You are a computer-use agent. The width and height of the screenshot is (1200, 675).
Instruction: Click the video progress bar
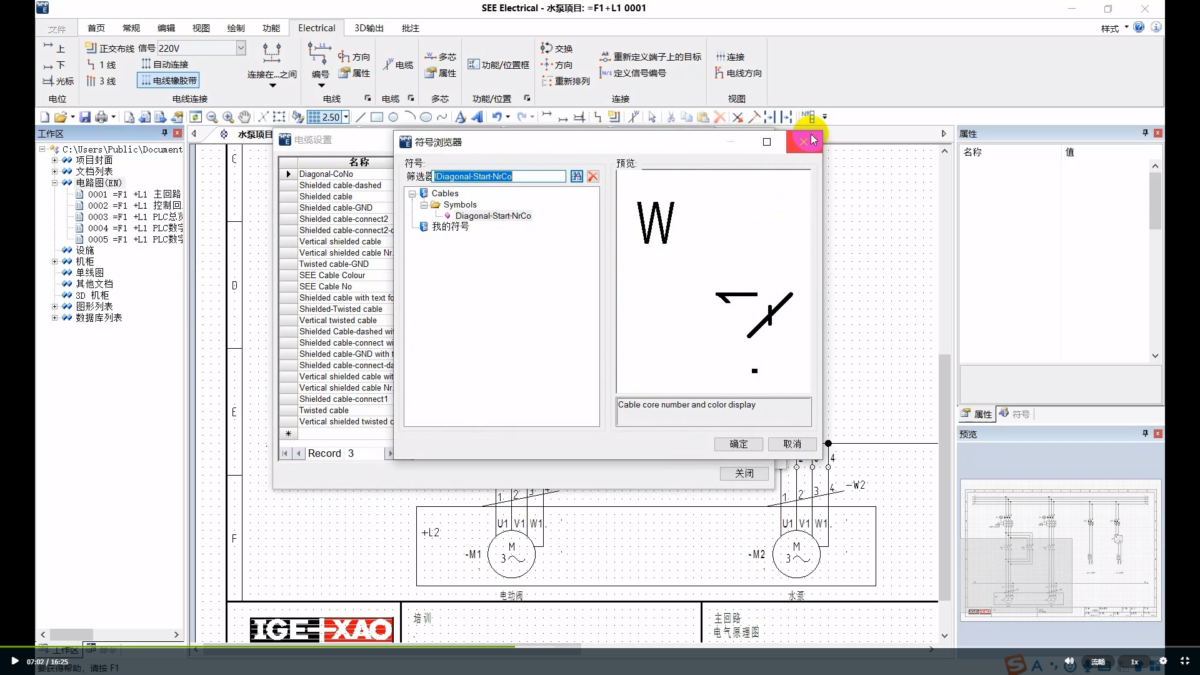click(x=600, y=647)
